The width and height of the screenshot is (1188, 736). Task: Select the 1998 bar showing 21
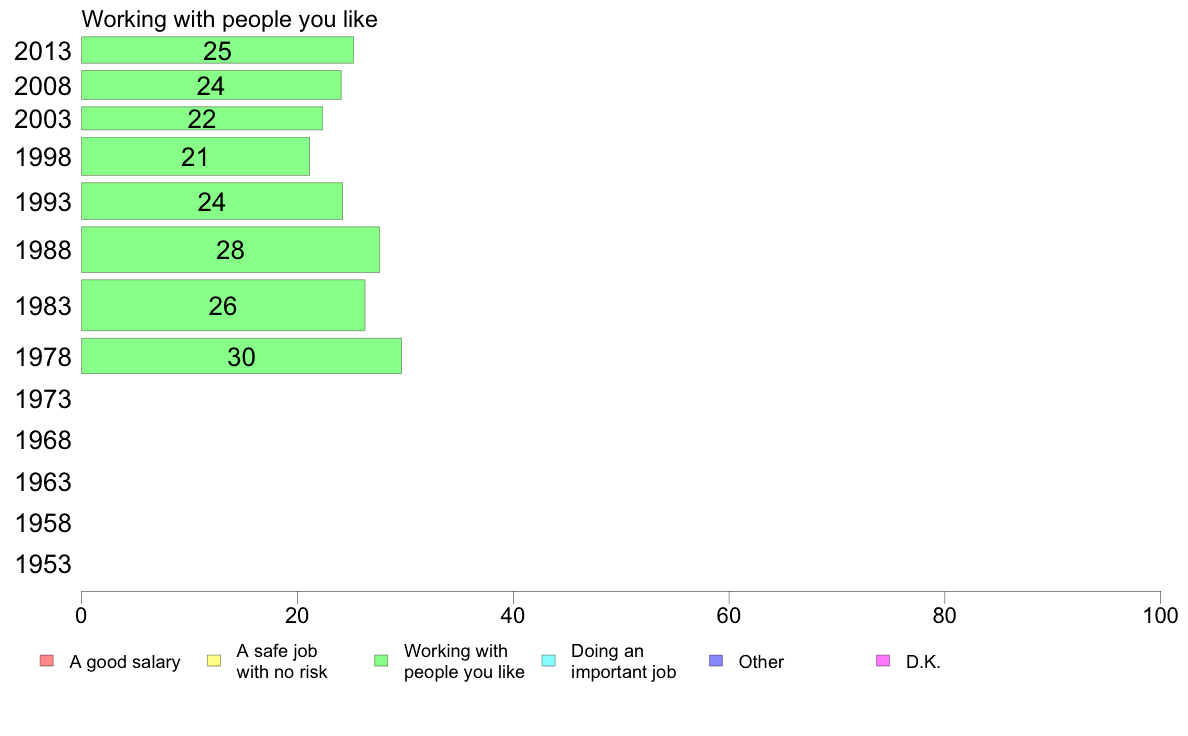click(x=195, y=156)
